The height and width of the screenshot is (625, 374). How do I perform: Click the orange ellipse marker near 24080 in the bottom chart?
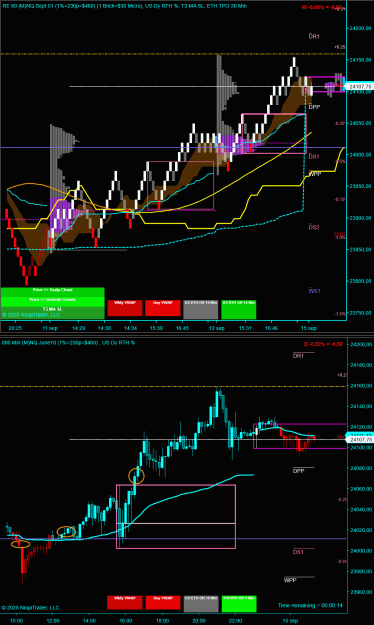click(136, 476)
